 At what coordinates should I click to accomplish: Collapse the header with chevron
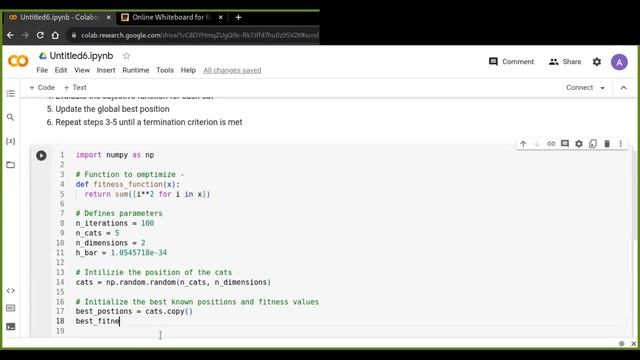tap(624, 88)
